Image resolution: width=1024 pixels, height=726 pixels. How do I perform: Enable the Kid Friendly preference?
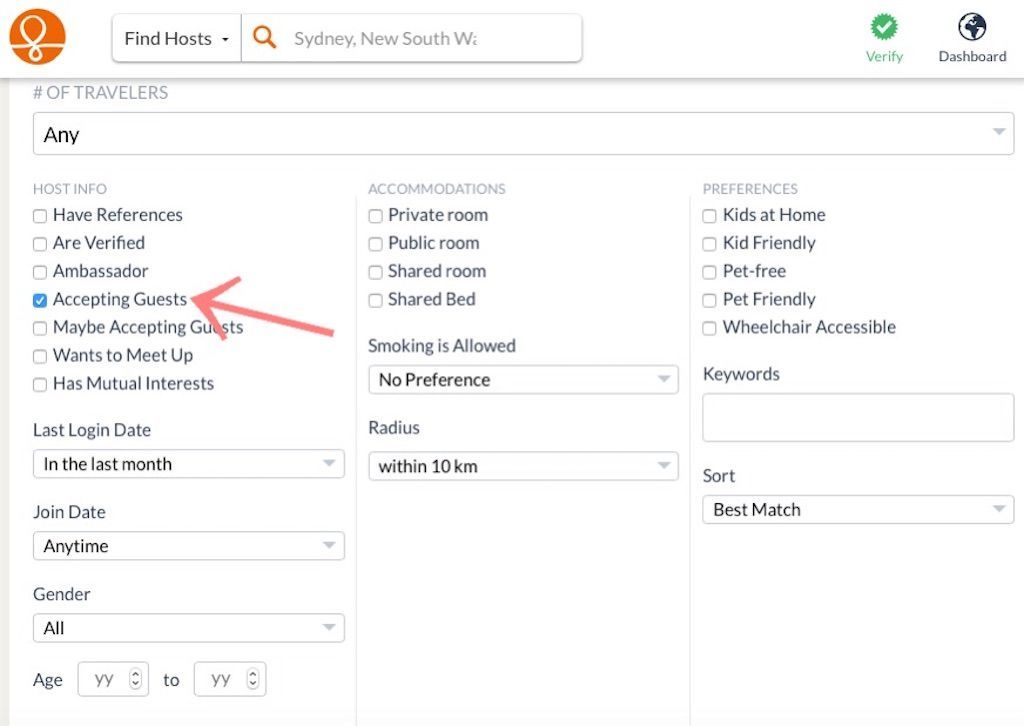coord(709,244)
